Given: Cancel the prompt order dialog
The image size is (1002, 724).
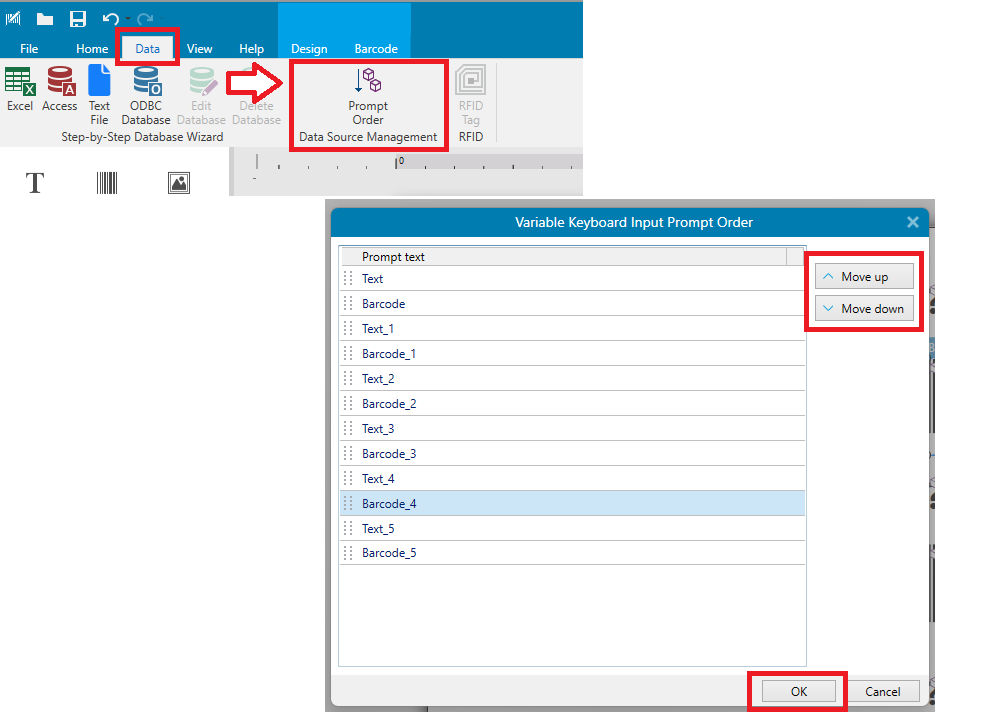Looking at the screenshot, I should (x=884, y=691).
